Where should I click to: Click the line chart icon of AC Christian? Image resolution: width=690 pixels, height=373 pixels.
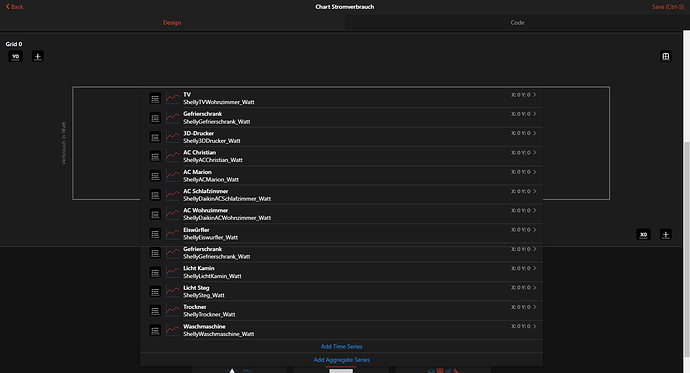[173, 157]
